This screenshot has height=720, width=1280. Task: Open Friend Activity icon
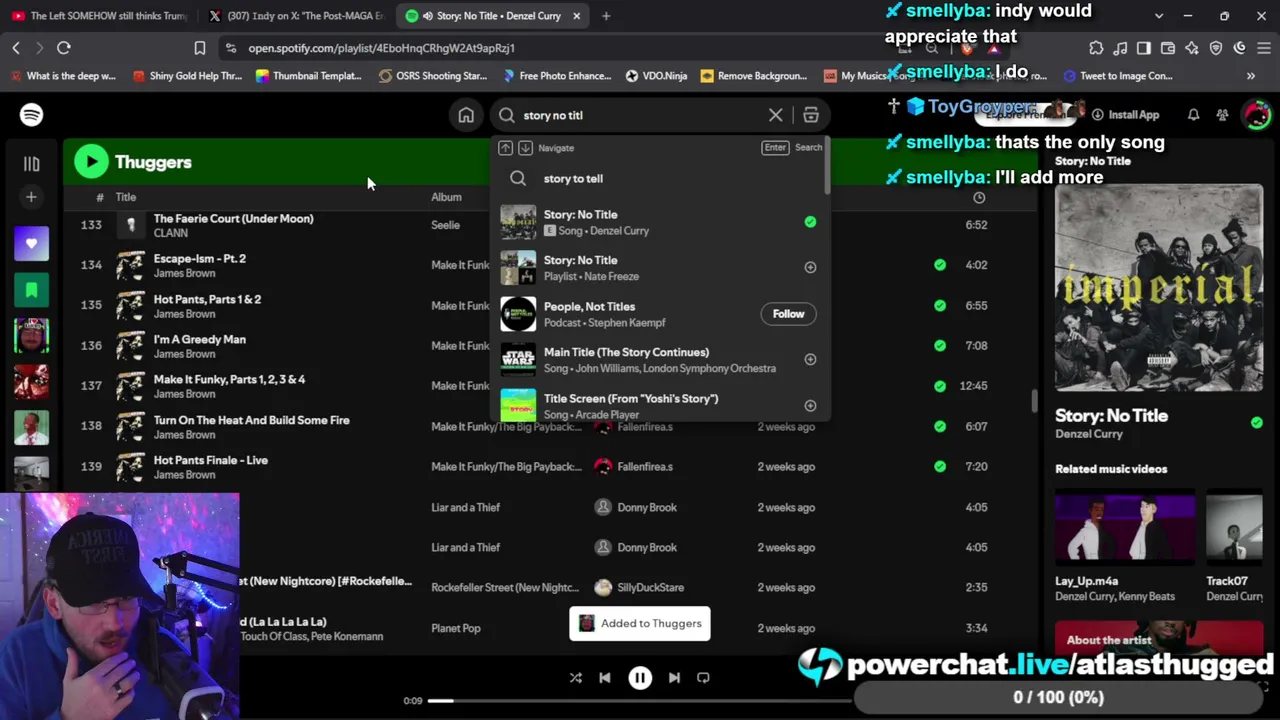tap(1222, 115)
